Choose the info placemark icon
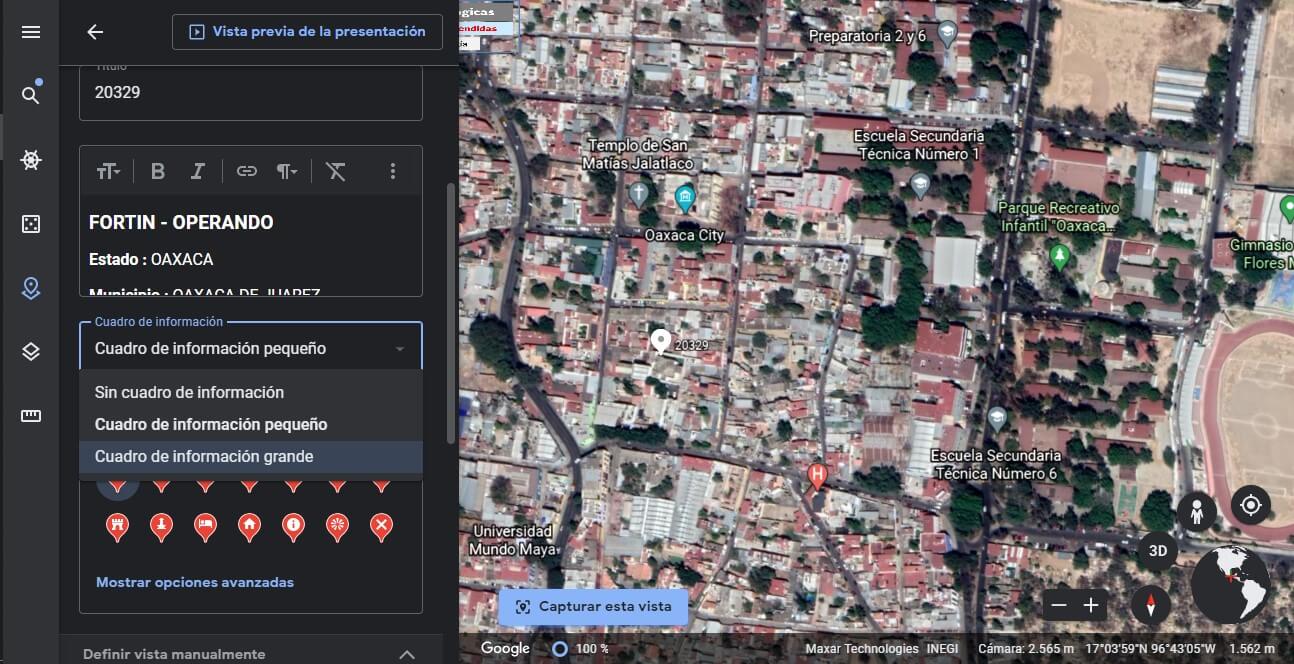Image resolution: width=1294 pixels, height=664 pixels. coord(293,525)
